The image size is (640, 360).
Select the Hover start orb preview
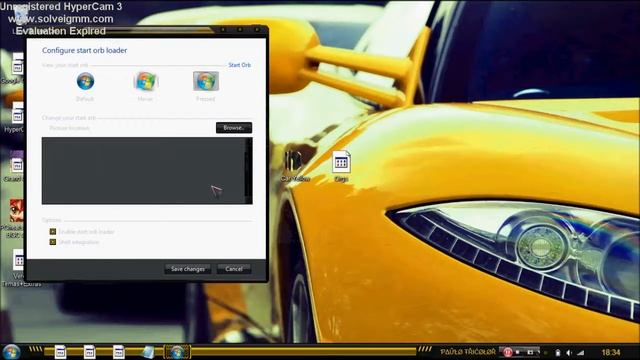tap(145, 81)
